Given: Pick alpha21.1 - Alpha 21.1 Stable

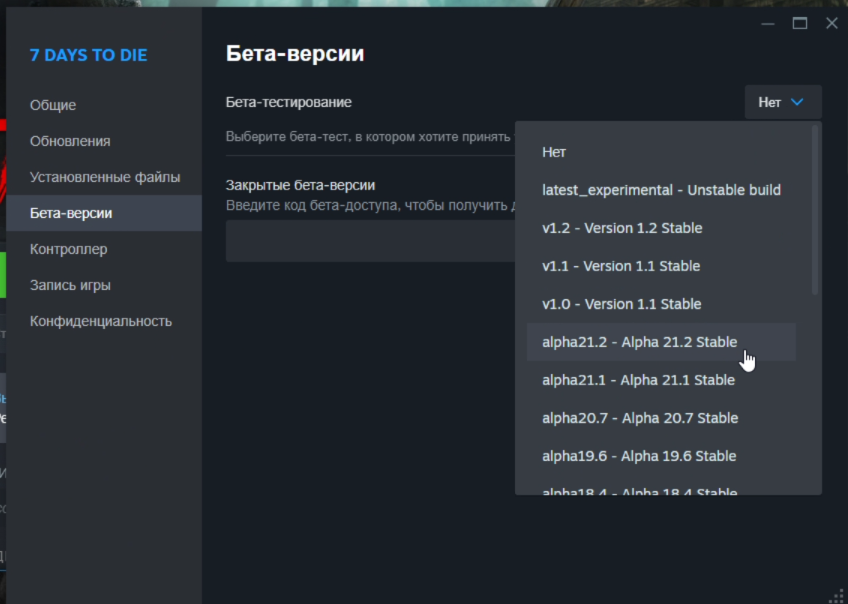Looking at the screenshot, I should (x=661, y=380).
